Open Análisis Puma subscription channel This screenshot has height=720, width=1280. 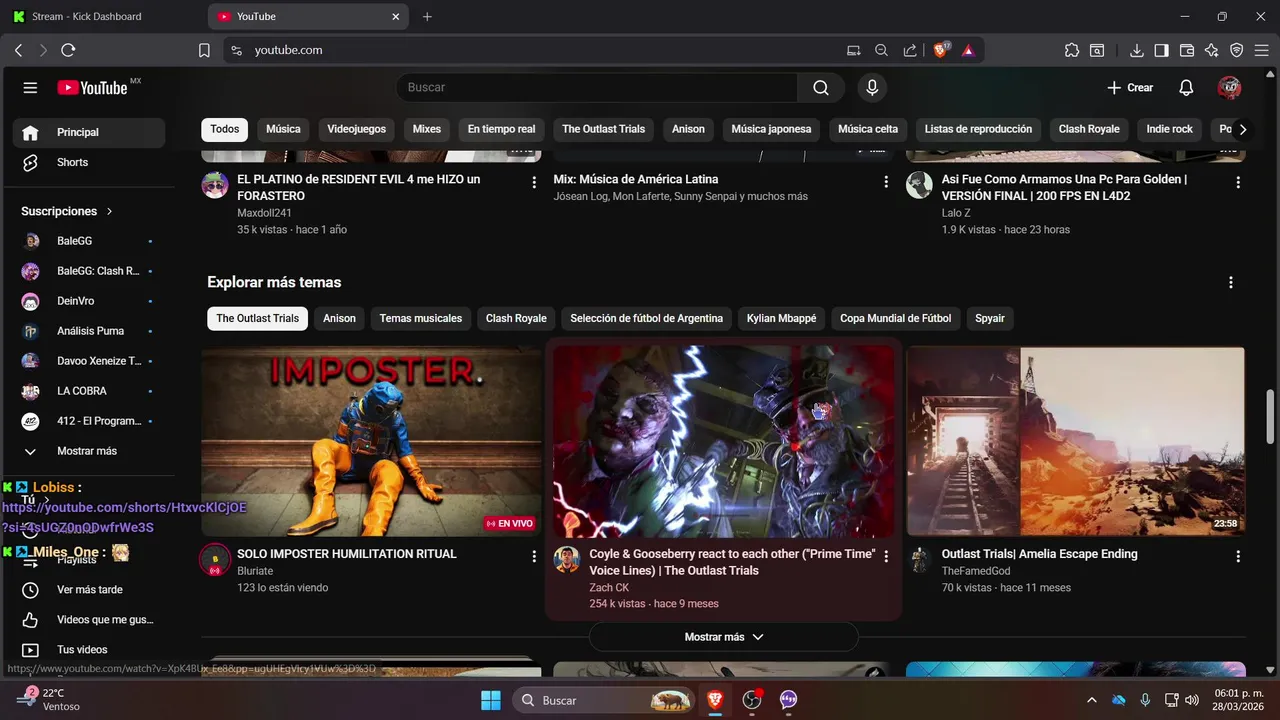pyautogui.click(x=89, y=331)
